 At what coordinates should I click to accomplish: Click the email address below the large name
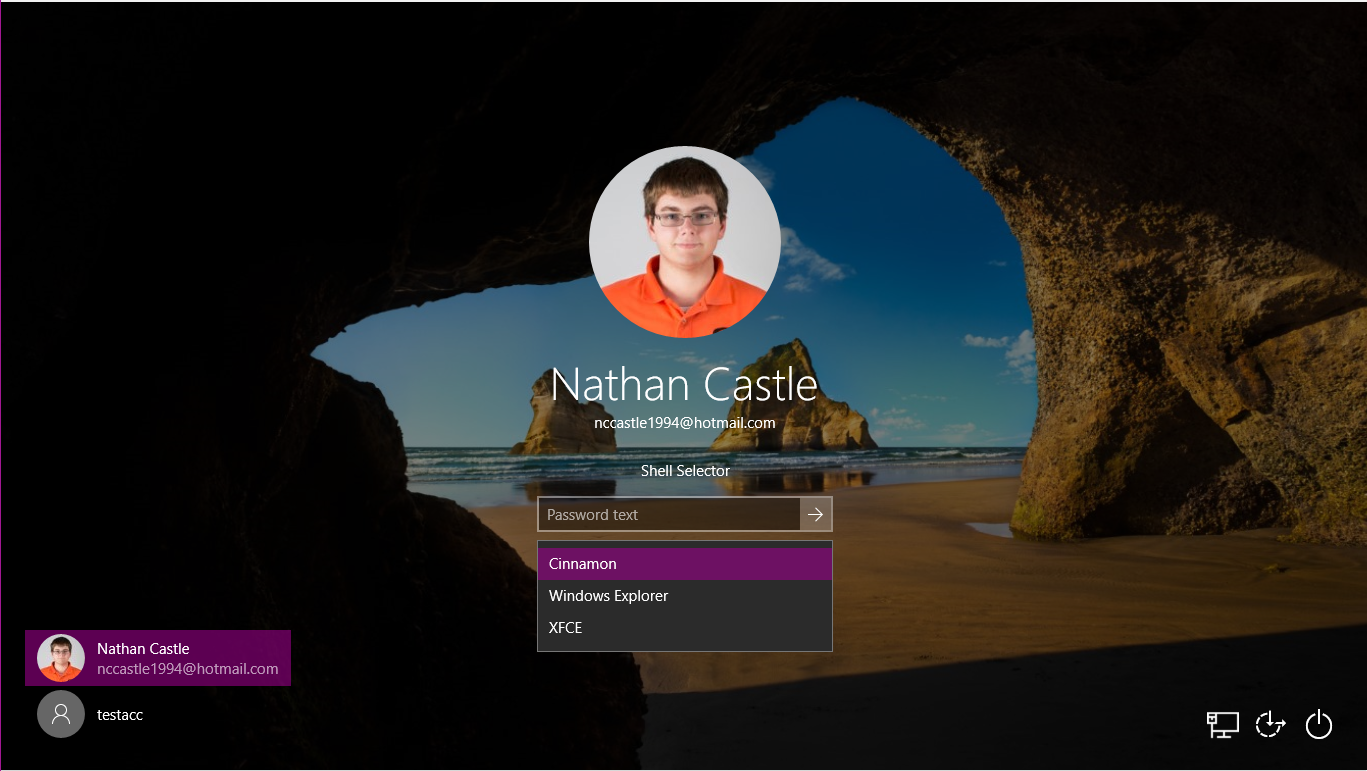(x=684, y=423)
